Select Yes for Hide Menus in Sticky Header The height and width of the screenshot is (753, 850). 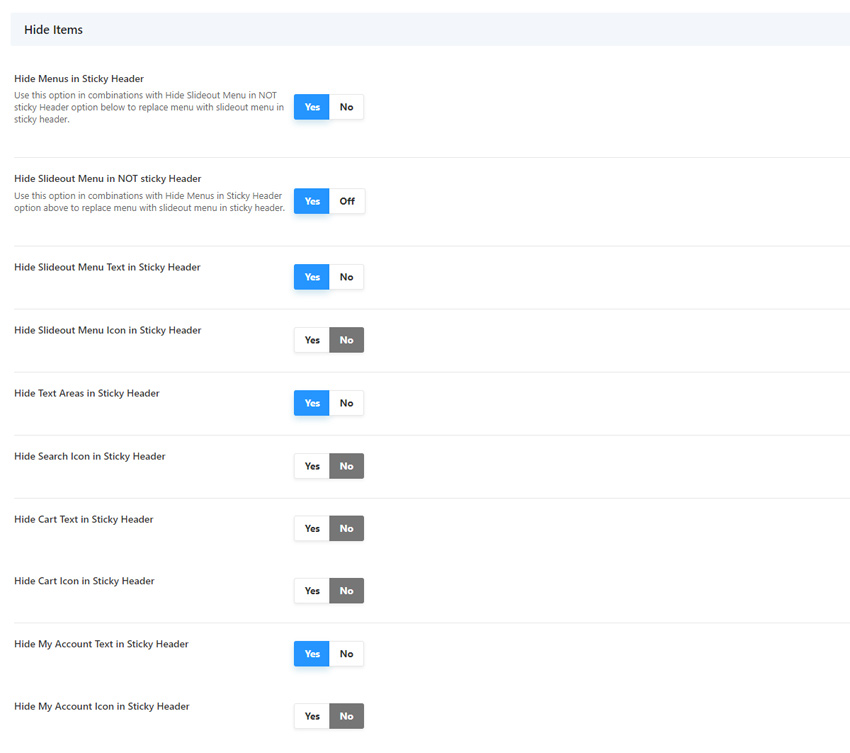pyautogui.click(x=312, y=107)
